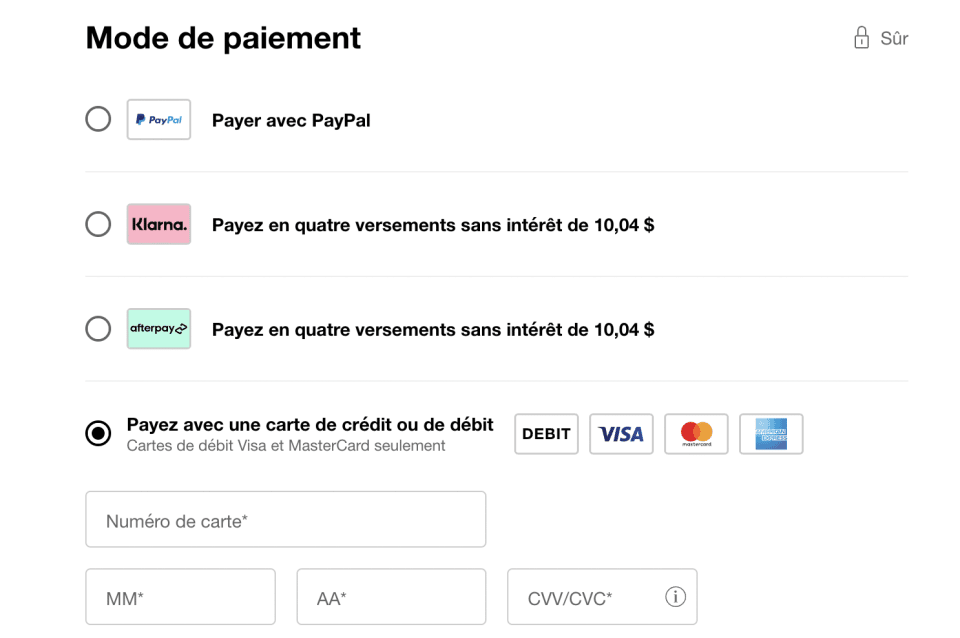Click the Klarna four-payments label text
960x638 pixels.
tap(433, 225)
